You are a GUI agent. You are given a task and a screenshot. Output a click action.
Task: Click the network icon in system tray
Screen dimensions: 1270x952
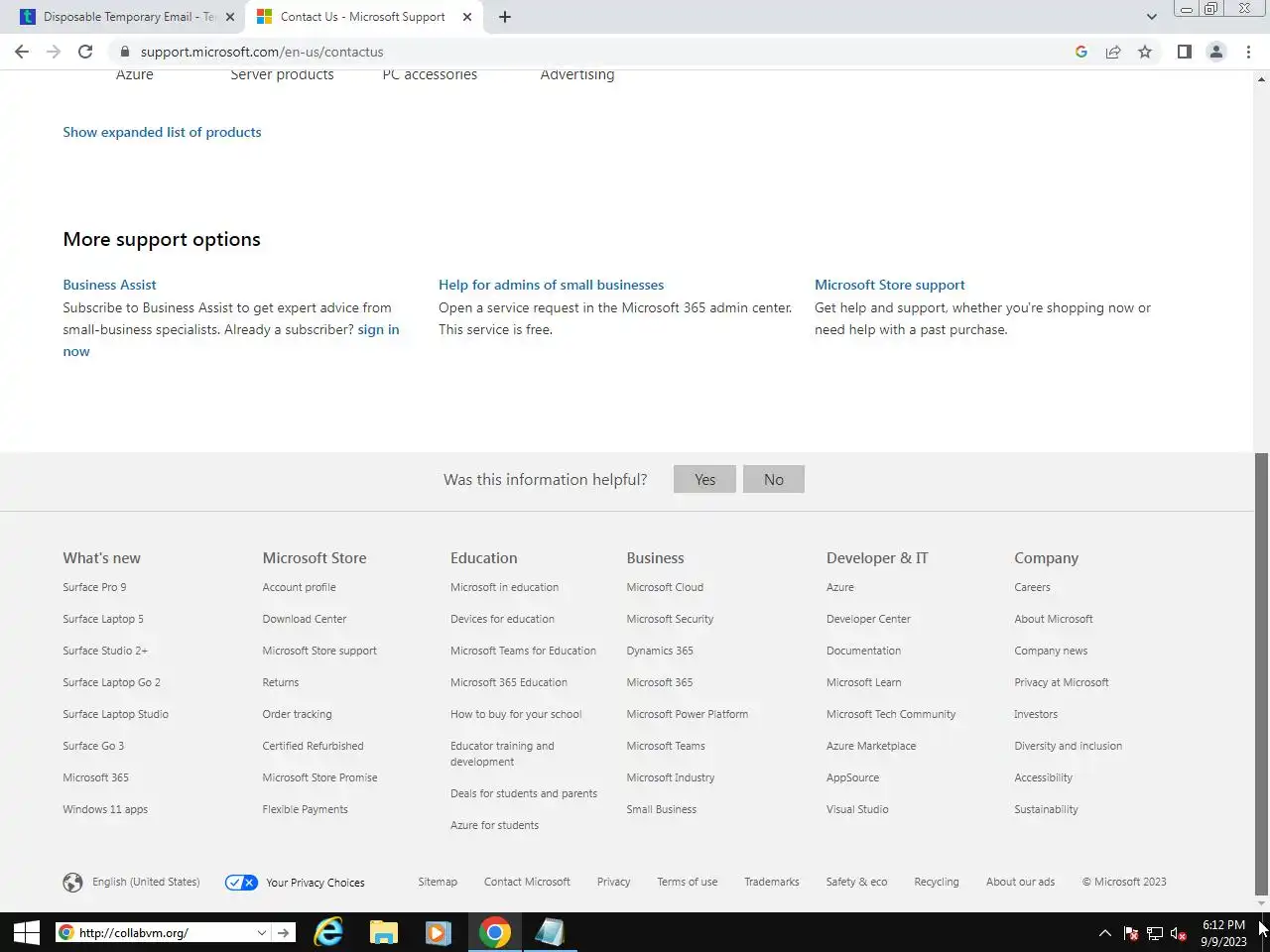tap(1155, 933)
